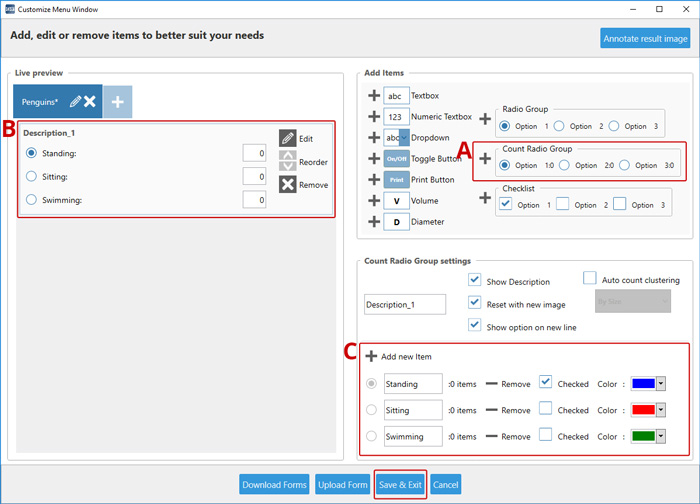Click the Remove X icon in preview

(x=287, y=185)
